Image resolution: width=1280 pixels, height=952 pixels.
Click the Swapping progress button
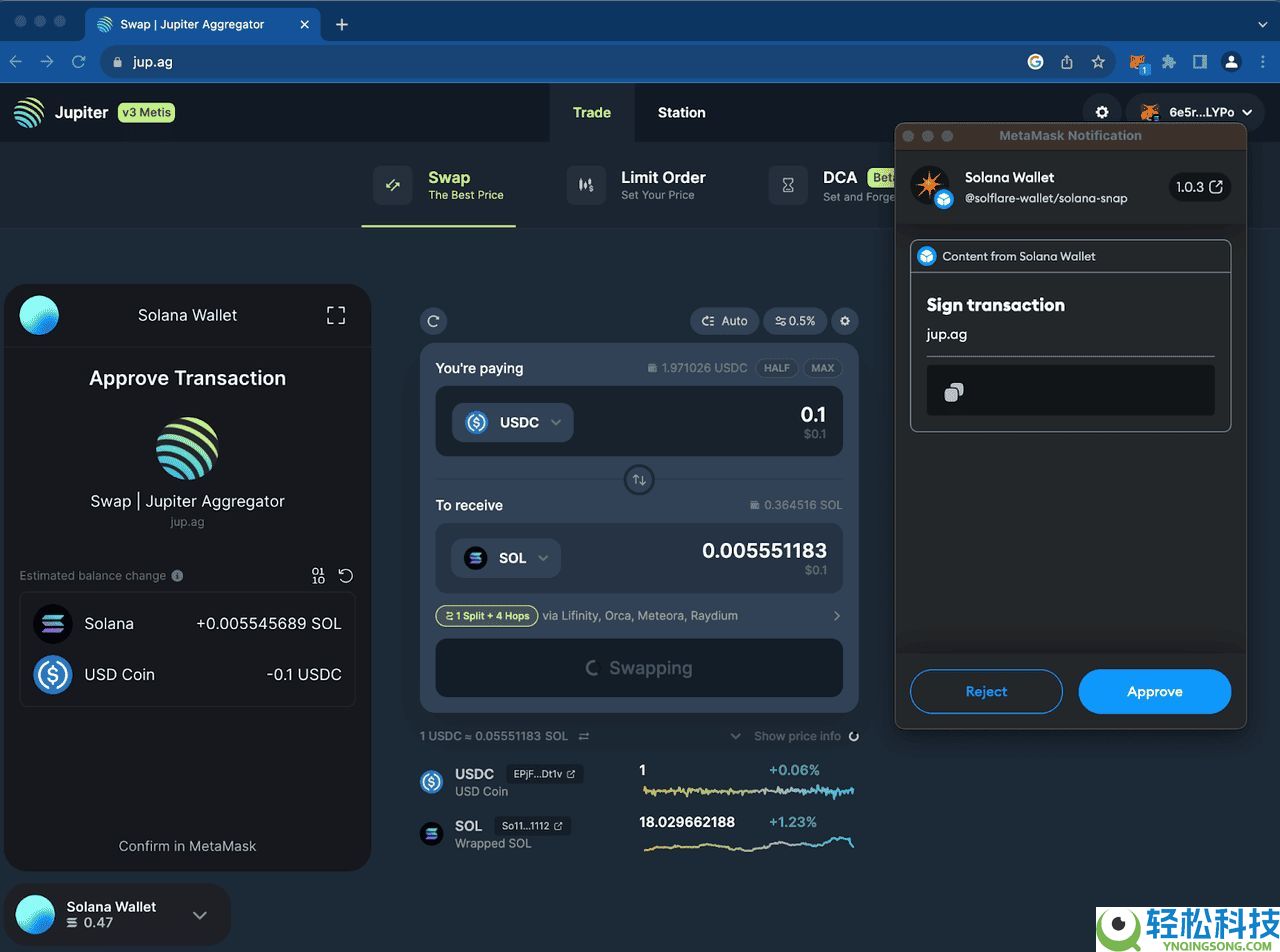pyautogui.click(x=639, y=668)
